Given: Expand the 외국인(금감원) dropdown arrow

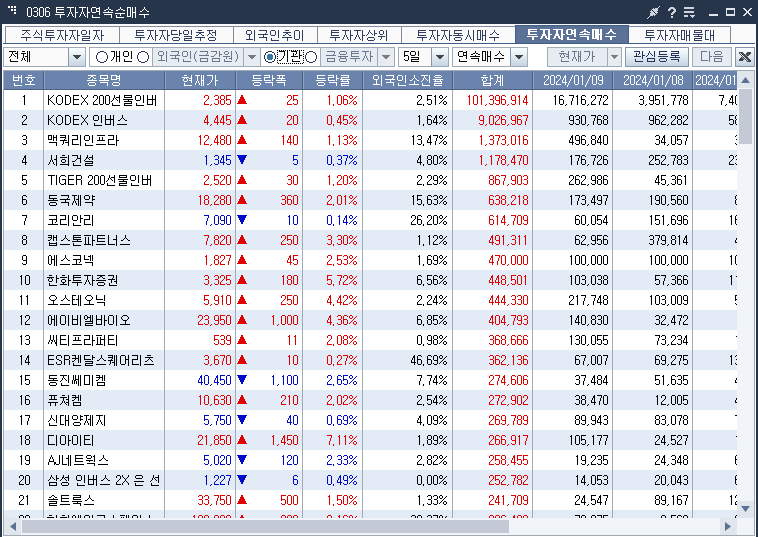Looking at the screenshot, I should coord(251,57).
